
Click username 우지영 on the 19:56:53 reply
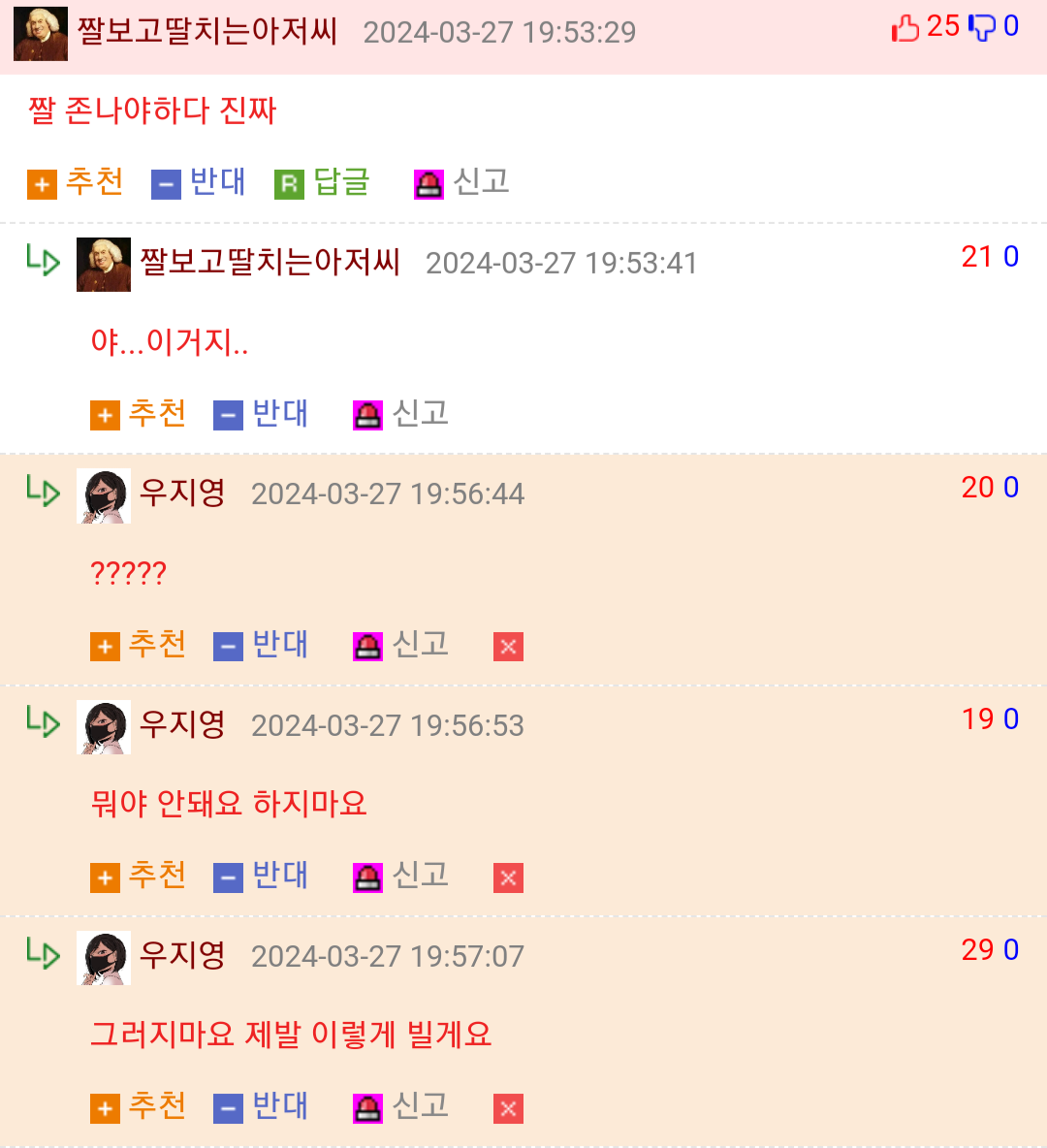click(182, 724)
